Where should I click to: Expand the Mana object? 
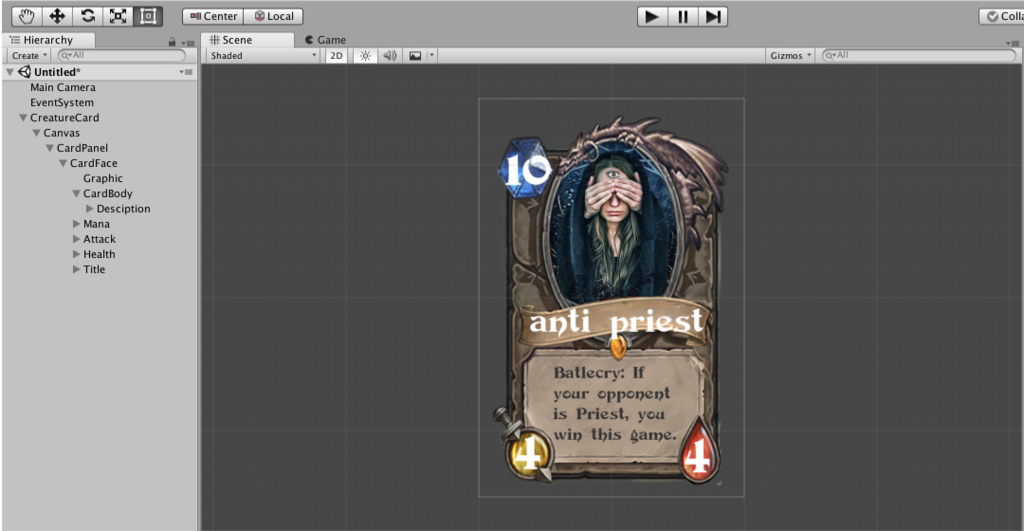pos(76,223)
